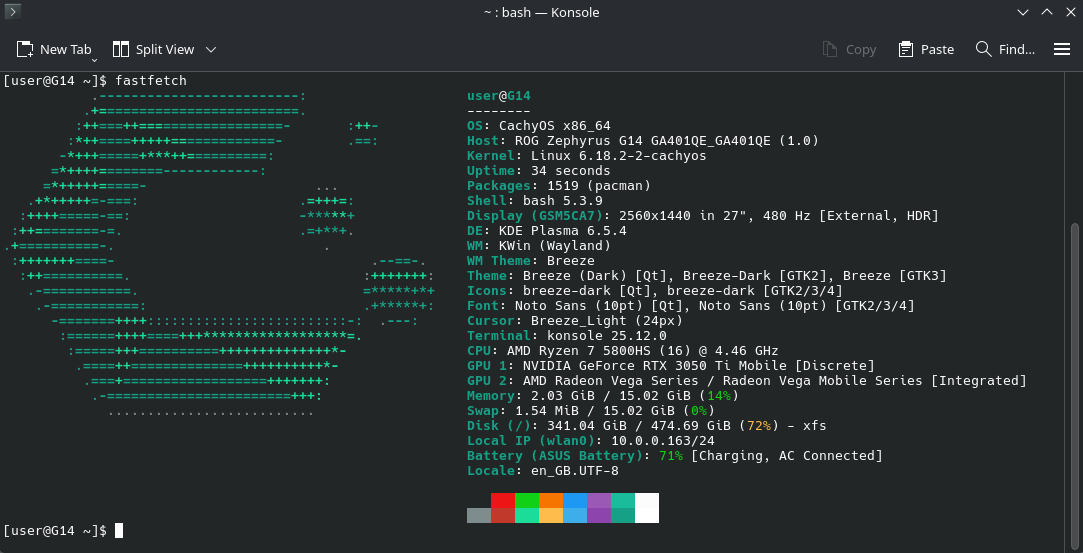Click the '~ : bash — Konsole' window title
The height and width of the screenshot is (553, 1083).
(x=542, y=12)
